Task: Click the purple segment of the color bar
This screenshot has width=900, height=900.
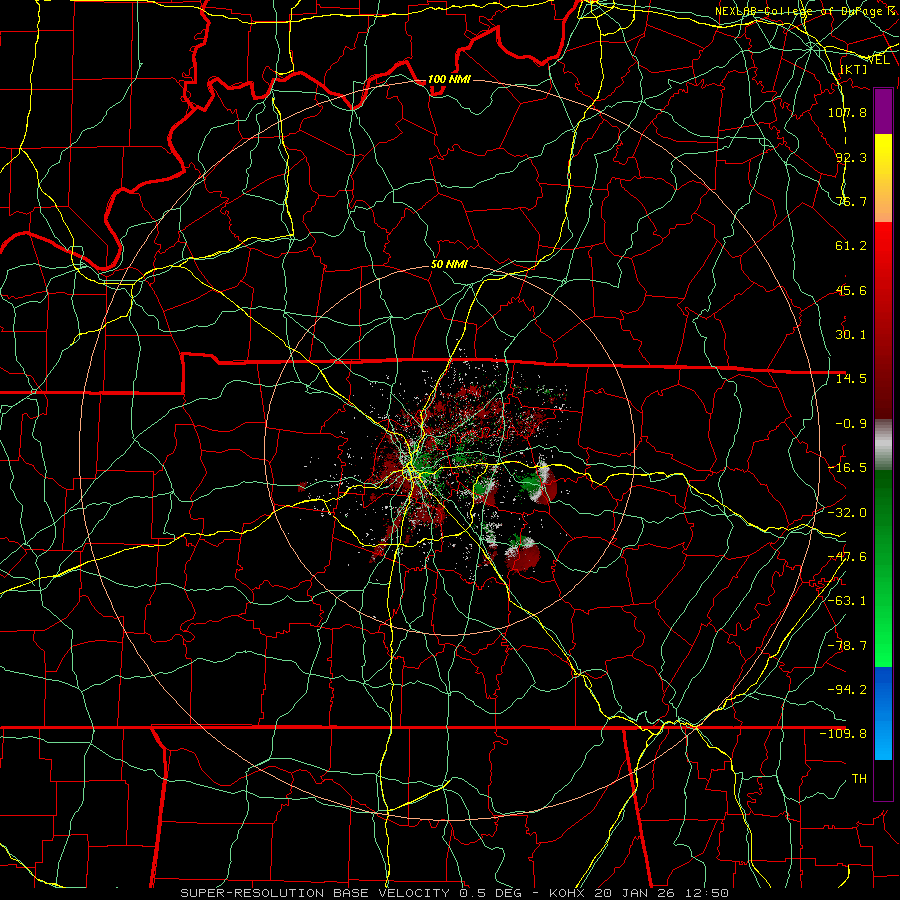Action: [x=883, y=111]
